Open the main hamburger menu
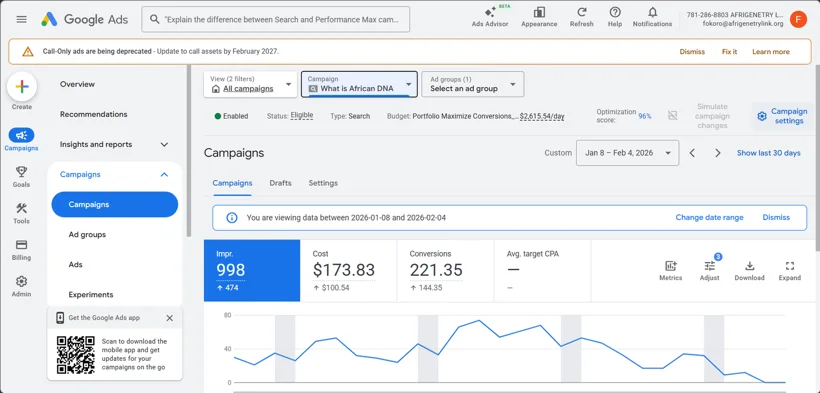 tap(21, 19)
